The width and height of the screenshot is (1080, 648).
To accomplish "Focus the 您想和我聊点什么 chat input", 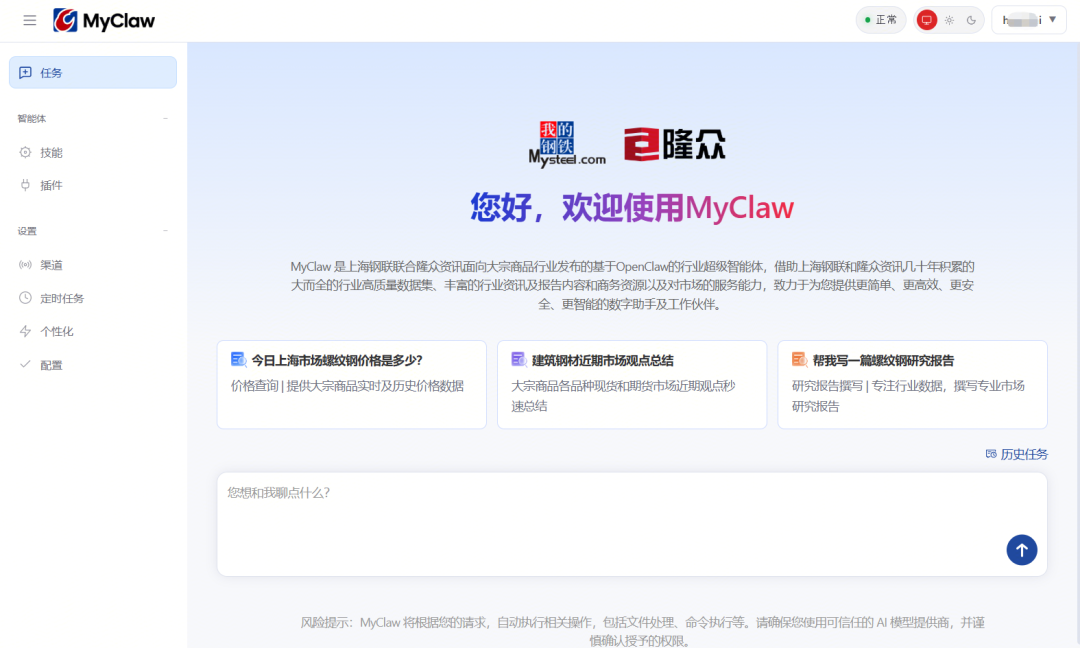I will (632, 524).
